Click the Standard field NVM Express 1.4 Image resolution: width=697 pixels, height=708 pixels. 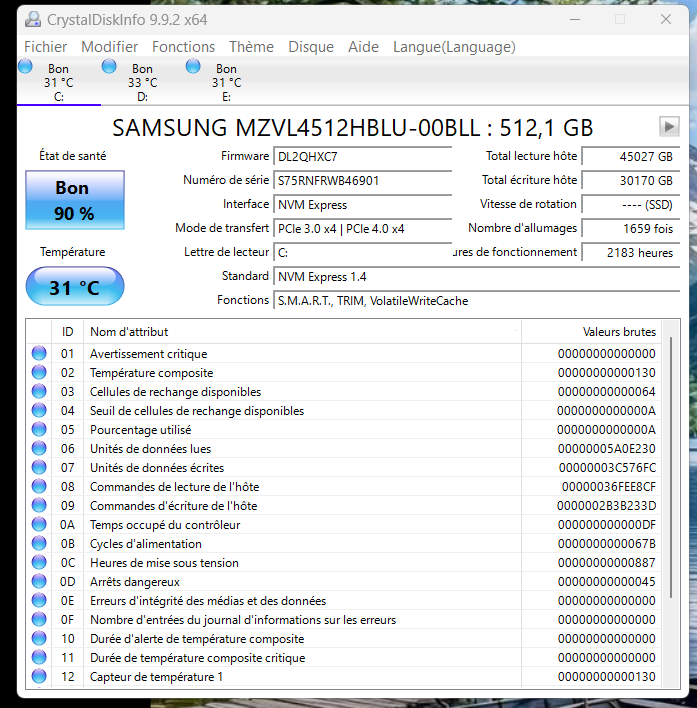[x=476, y=276]
